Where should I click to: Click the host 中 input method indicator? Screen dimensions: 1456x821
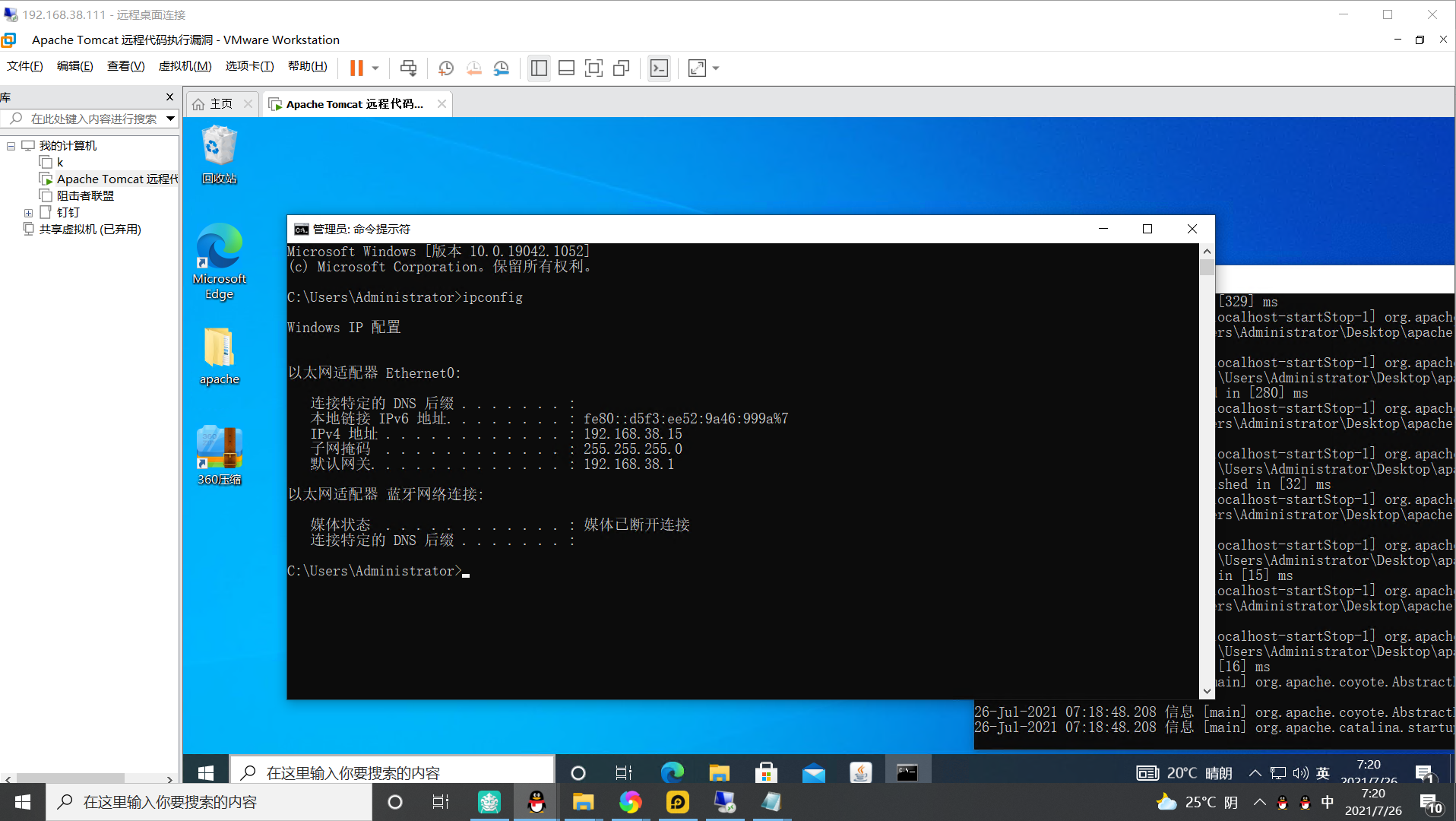1328,802
